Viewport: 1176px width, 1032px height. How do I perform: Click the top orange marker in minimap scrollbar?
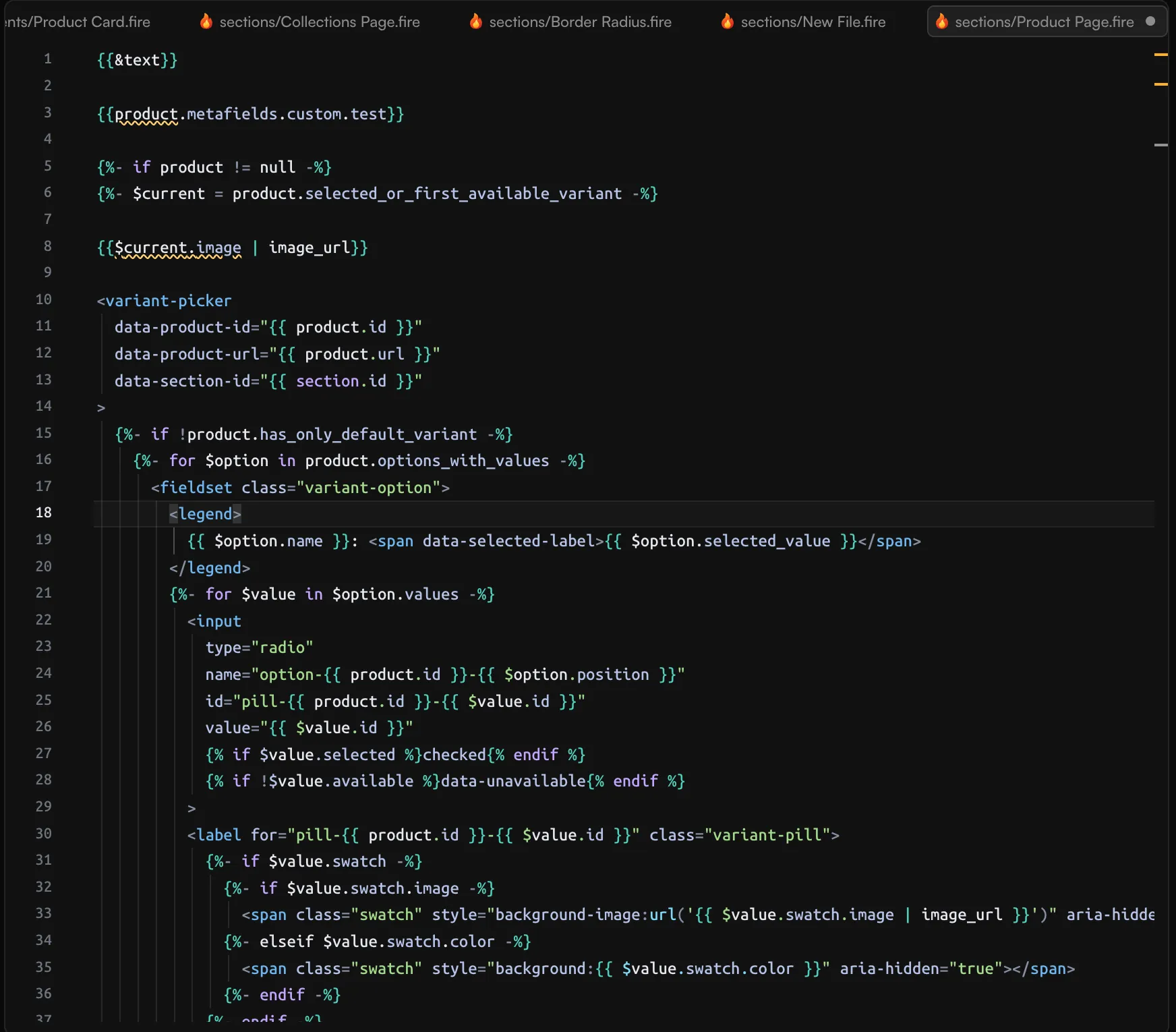(x=1161, y=54)
